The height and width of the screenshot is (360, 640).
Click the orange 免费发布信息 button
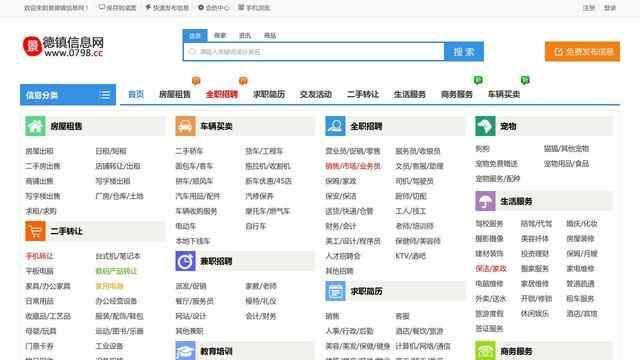coord(582,51)
